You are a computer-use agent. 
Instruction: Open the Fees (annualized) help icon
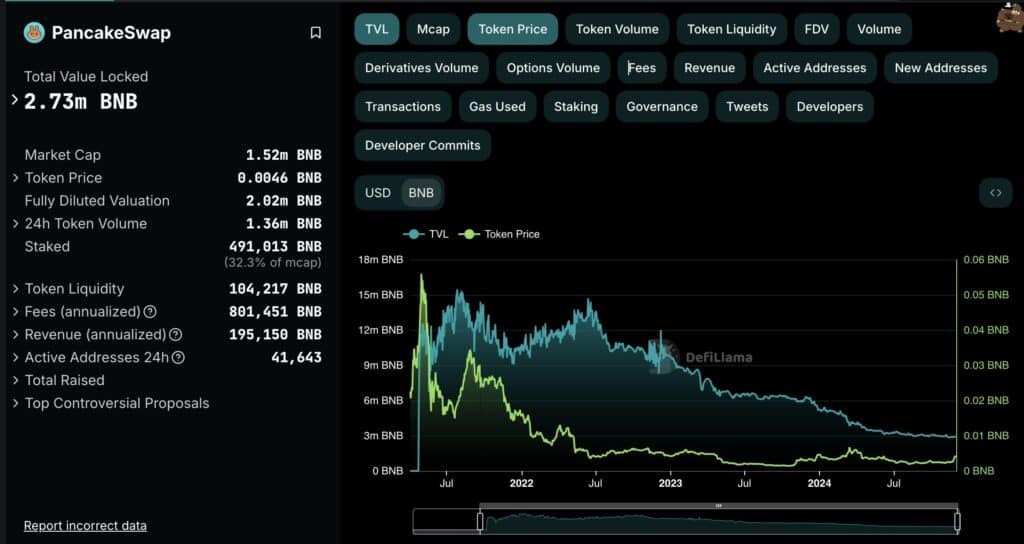[x=150, y=312]
